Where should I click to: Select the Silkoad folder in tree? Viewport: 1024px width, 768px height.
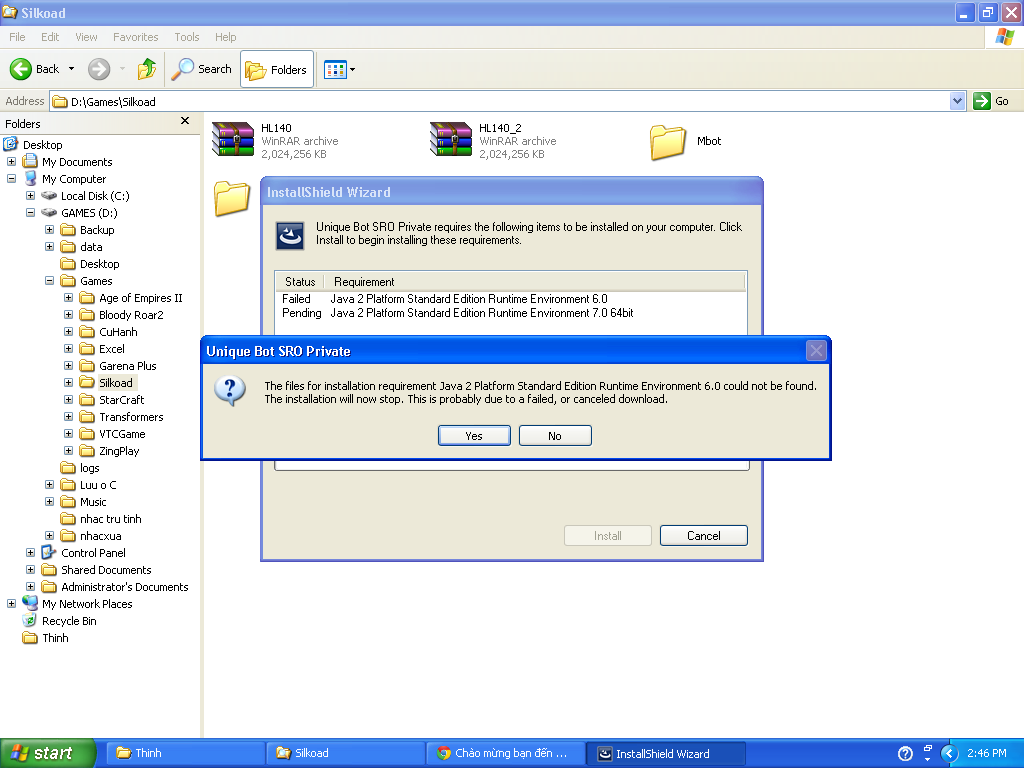[x=116, y=383]
